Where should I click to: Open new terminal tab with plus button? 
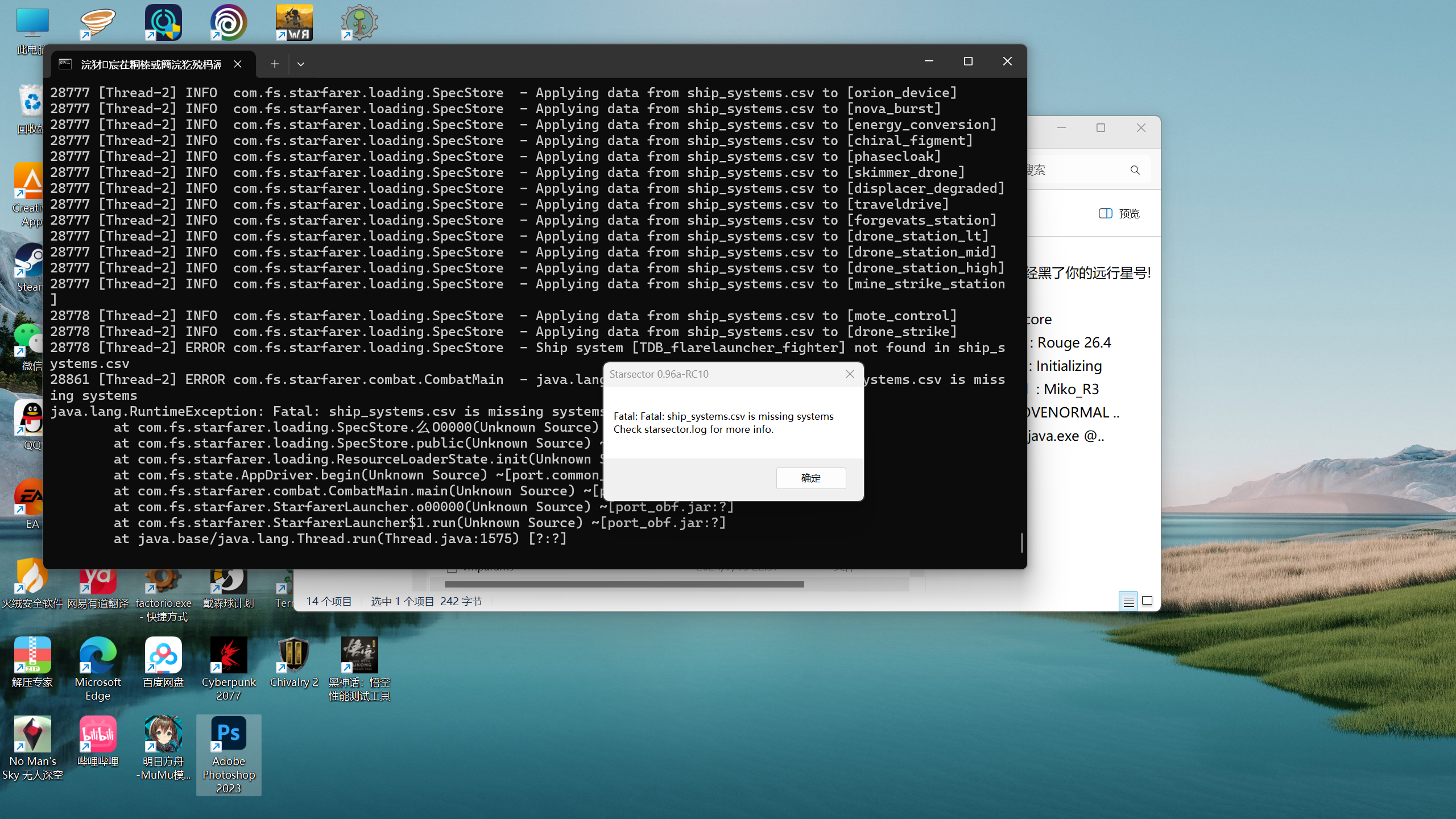click(275, 64)
